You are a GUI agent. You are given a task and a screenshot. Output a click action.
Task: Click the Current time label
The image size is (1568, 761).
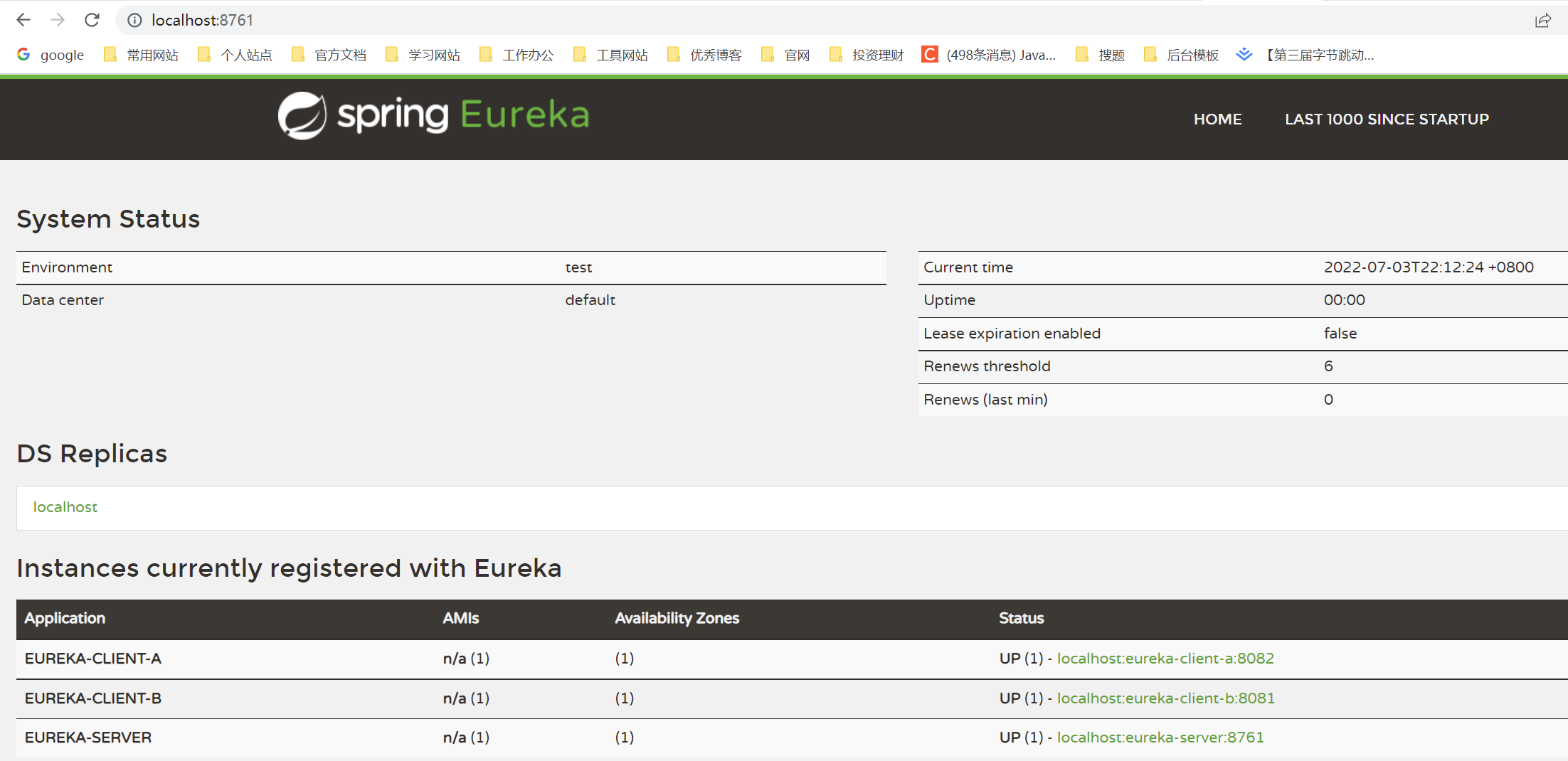pos(968,267)
